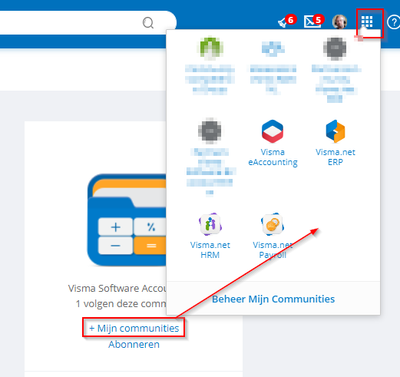Screen dimensions: 400x377
Task: Click the help question mark icon
Action: 394,22
